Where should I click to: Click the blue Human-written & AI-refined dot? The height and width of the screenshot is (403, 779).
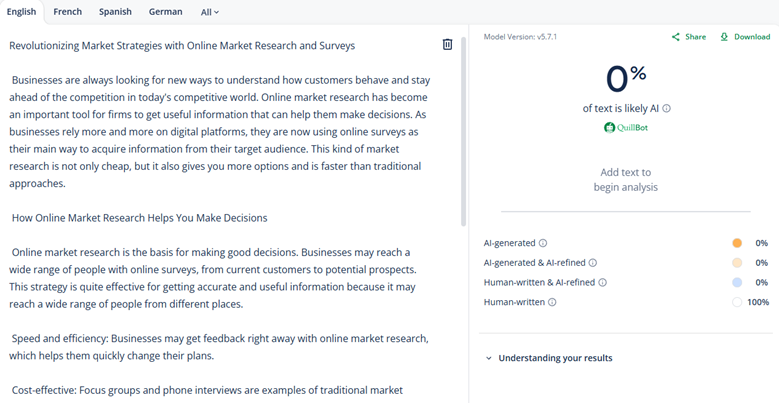click(x=737, y=283)
